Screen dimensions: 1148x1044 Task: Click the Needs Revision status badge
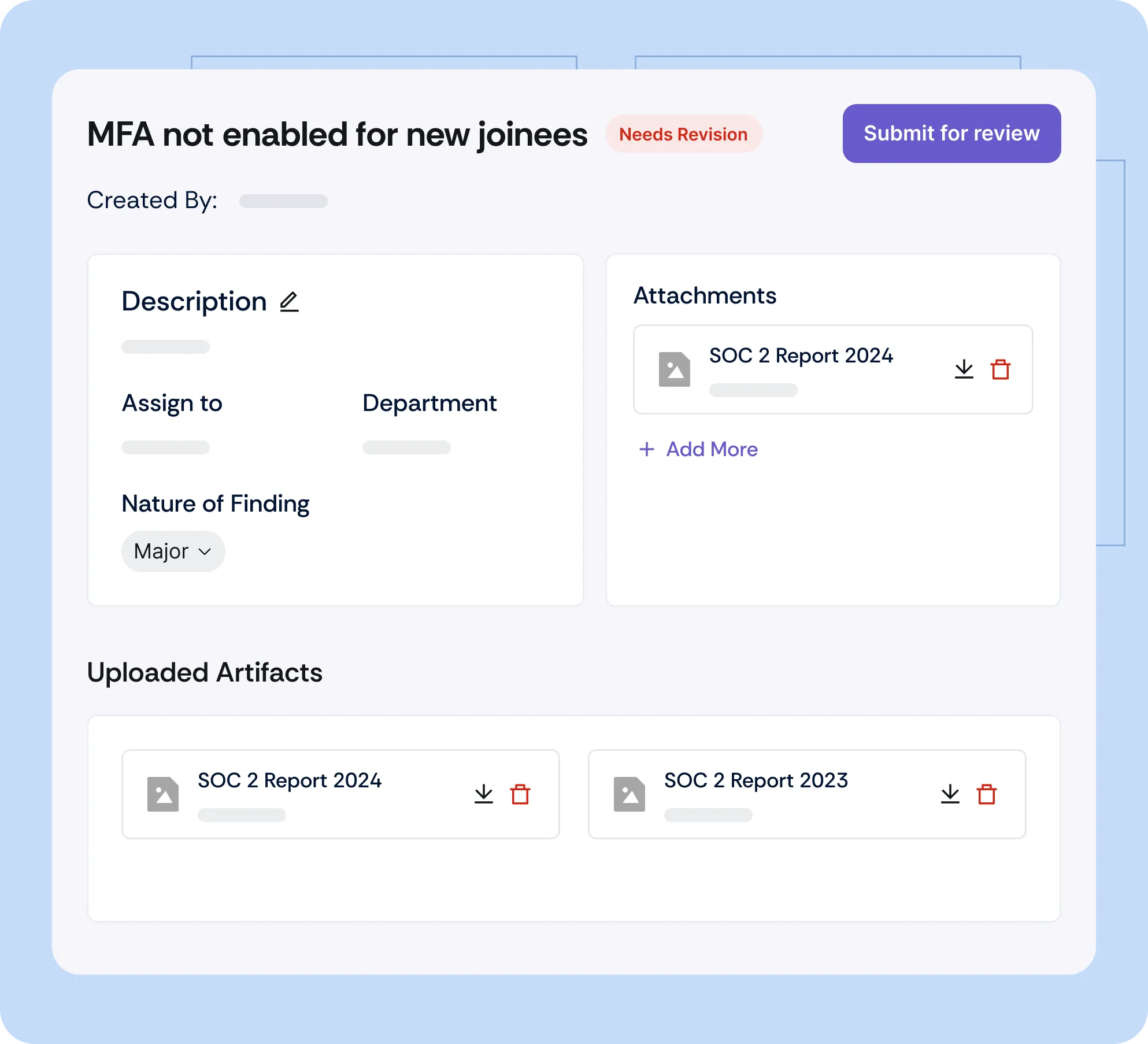point(683,134)
